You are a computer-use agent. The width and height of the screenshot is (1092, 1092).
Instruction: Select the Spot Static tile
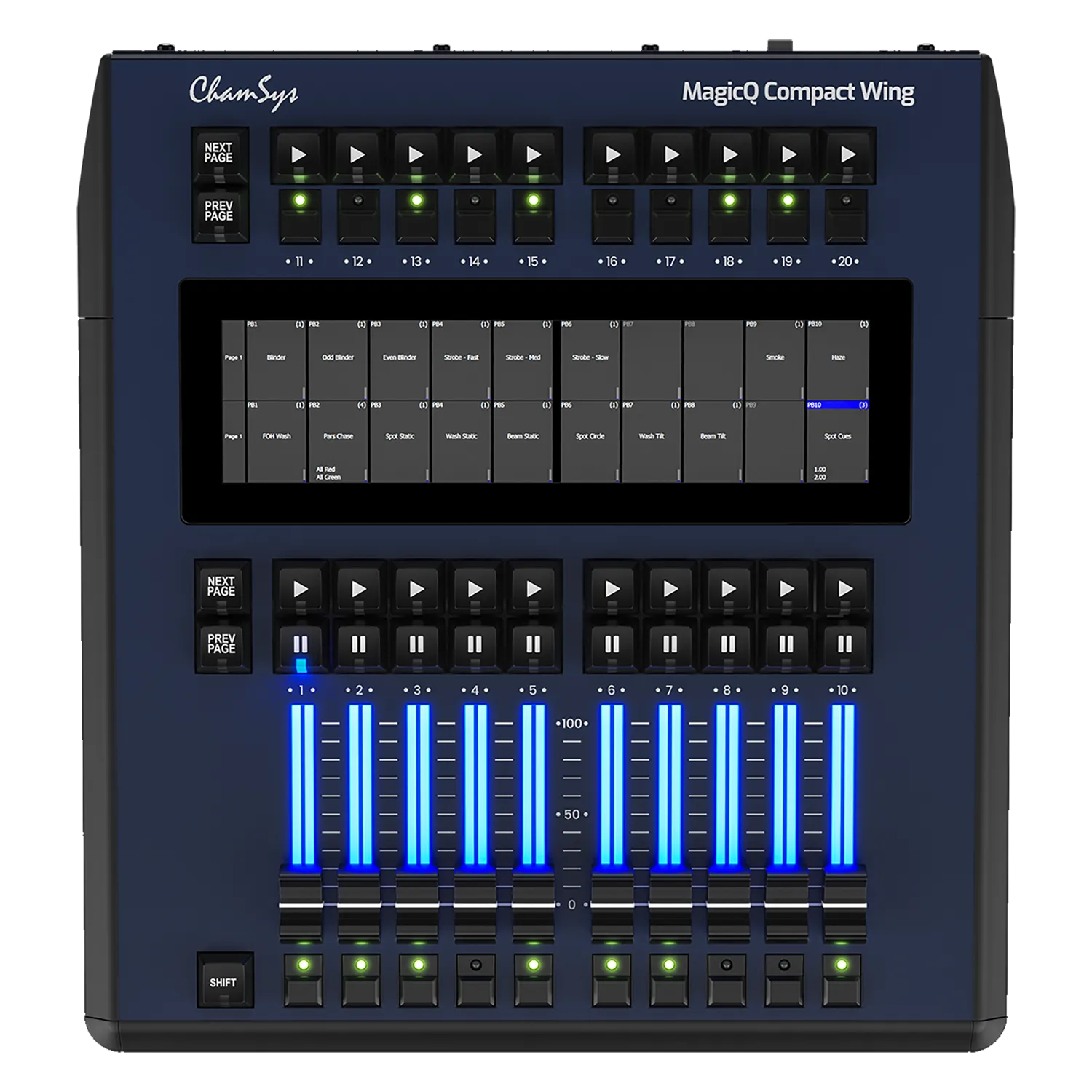(400, 441)
